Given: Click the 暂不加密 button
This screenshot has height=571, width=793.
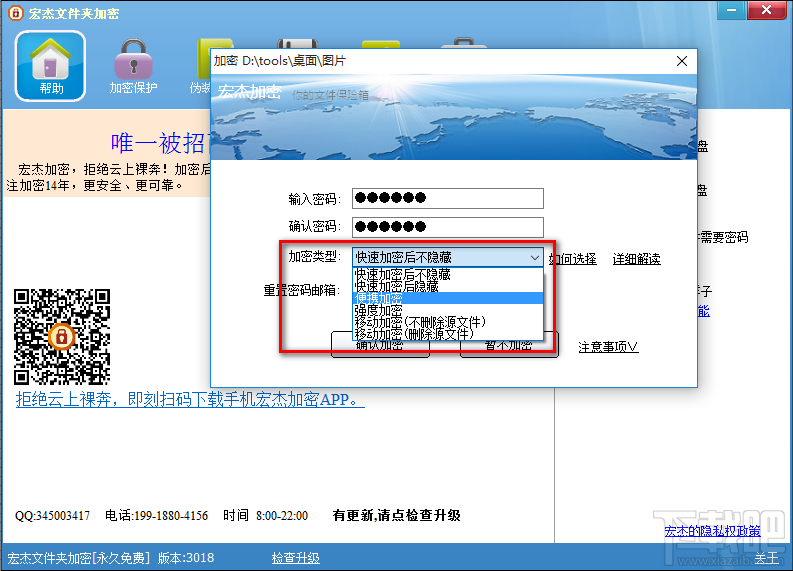Looking at the screenshot, I should (x=509, y=344).
